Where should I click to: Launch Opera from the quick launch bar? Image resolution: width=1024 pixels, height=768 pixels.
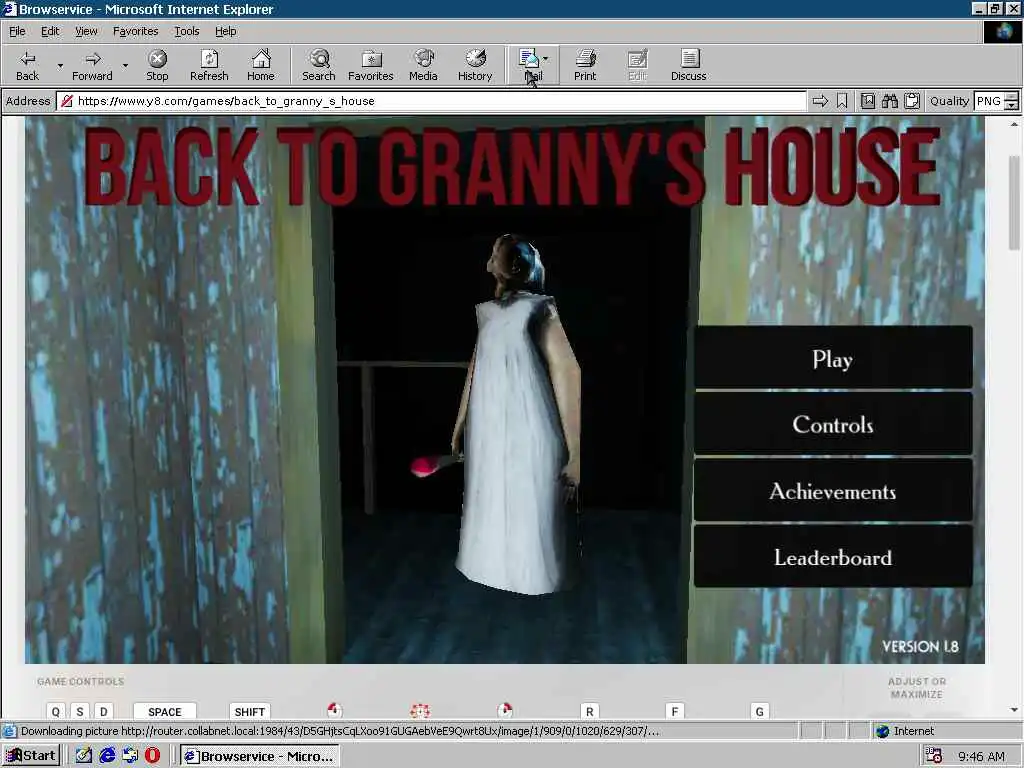point(152,756)
